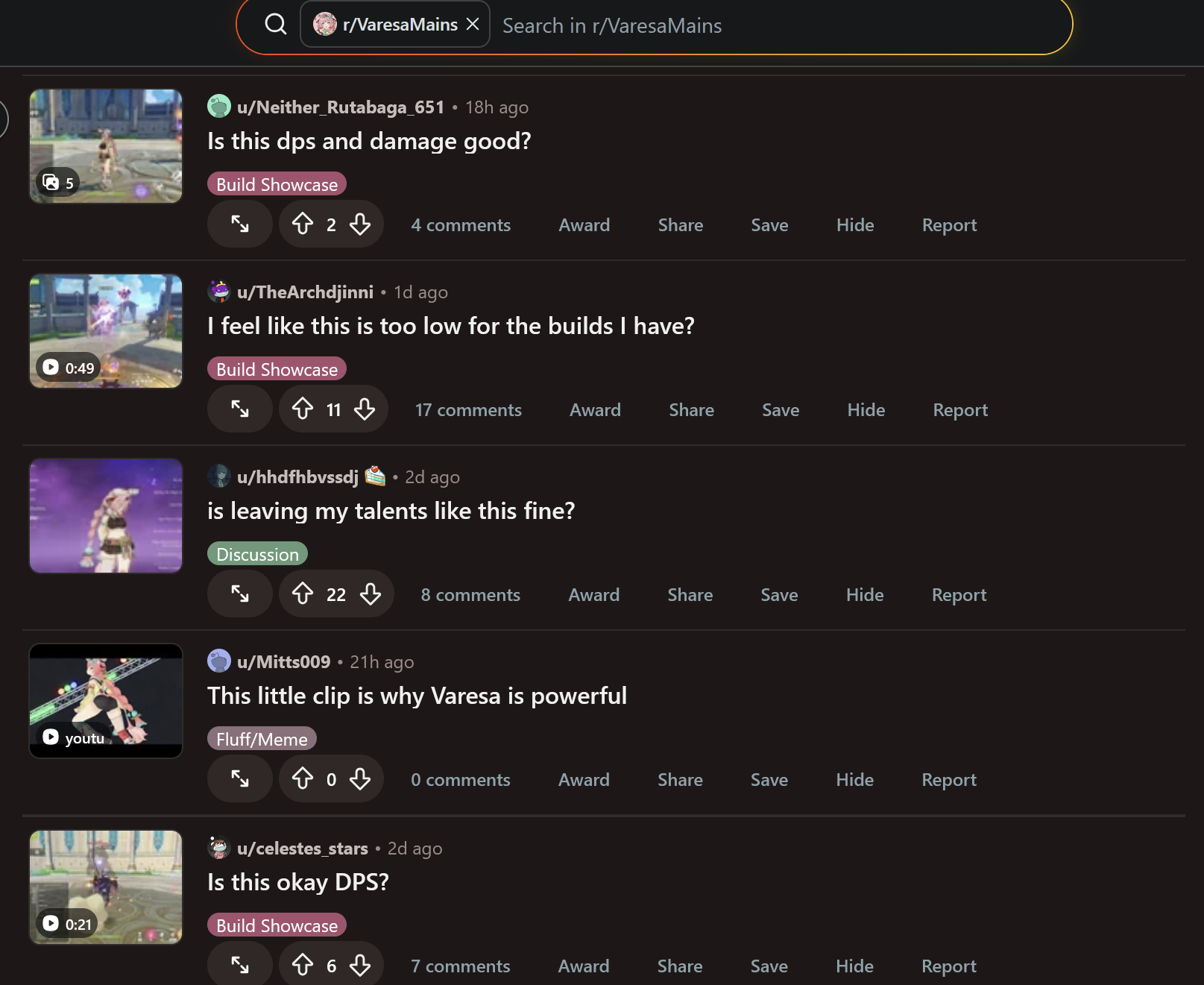The height and width of the screenshot is (985, 1204).
Task: Open 17 comments on TheArchdjinni's post
Action: pyautogui.click(x=468, y=409)
